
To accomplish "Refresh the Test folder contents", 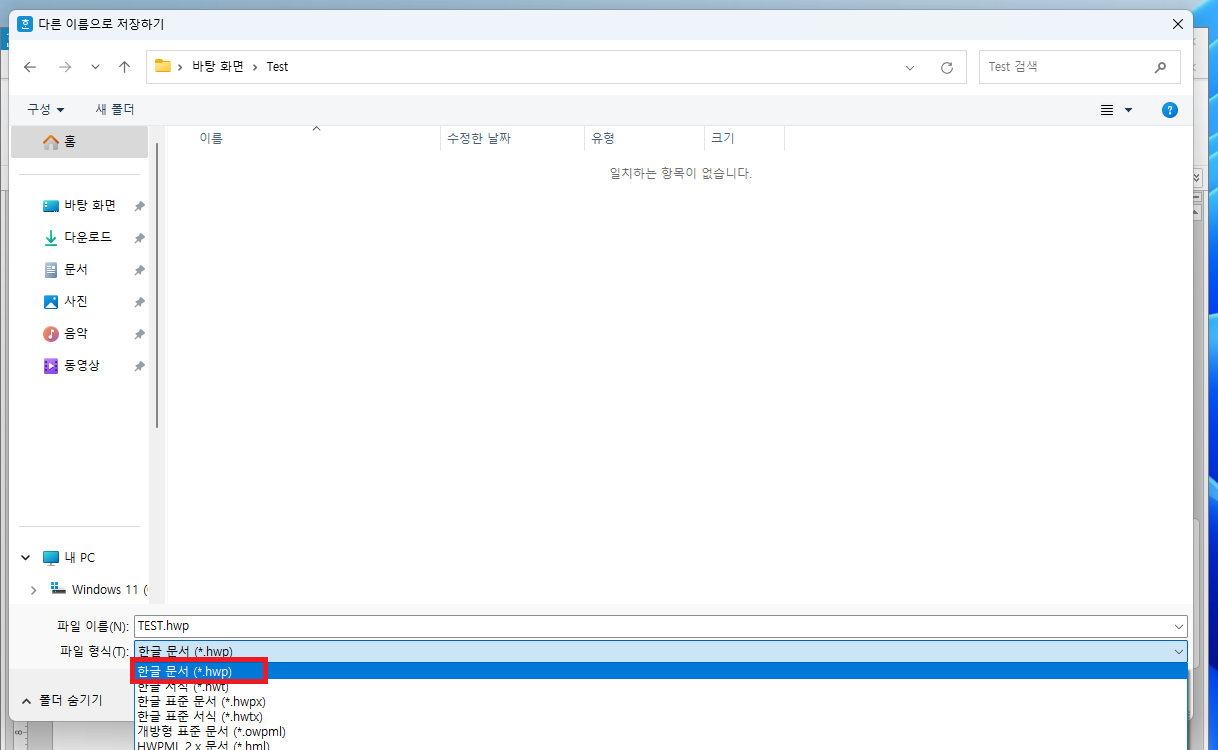I will point(946,66).
